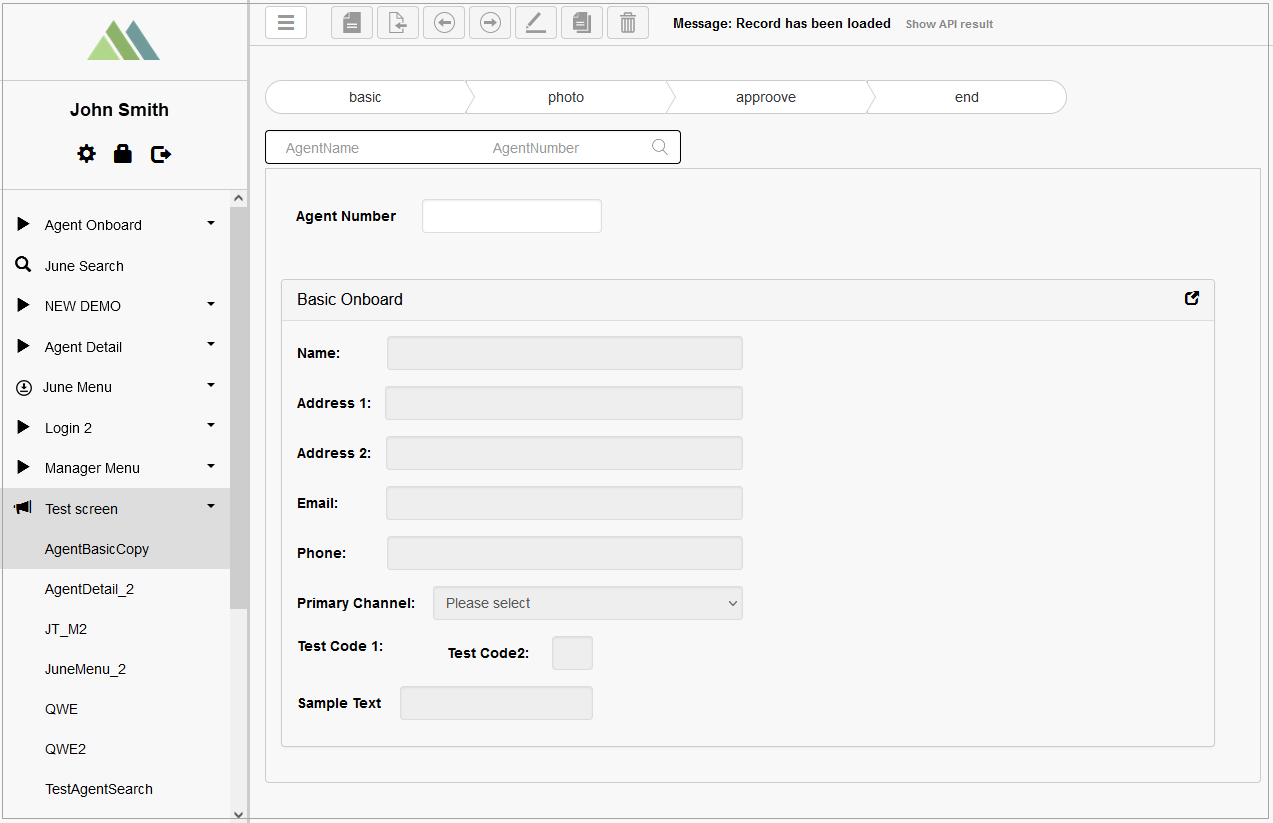1273x823 pixels.
Task: Expand the NEW DEMO menu caret
Action: tap(211, 304)
